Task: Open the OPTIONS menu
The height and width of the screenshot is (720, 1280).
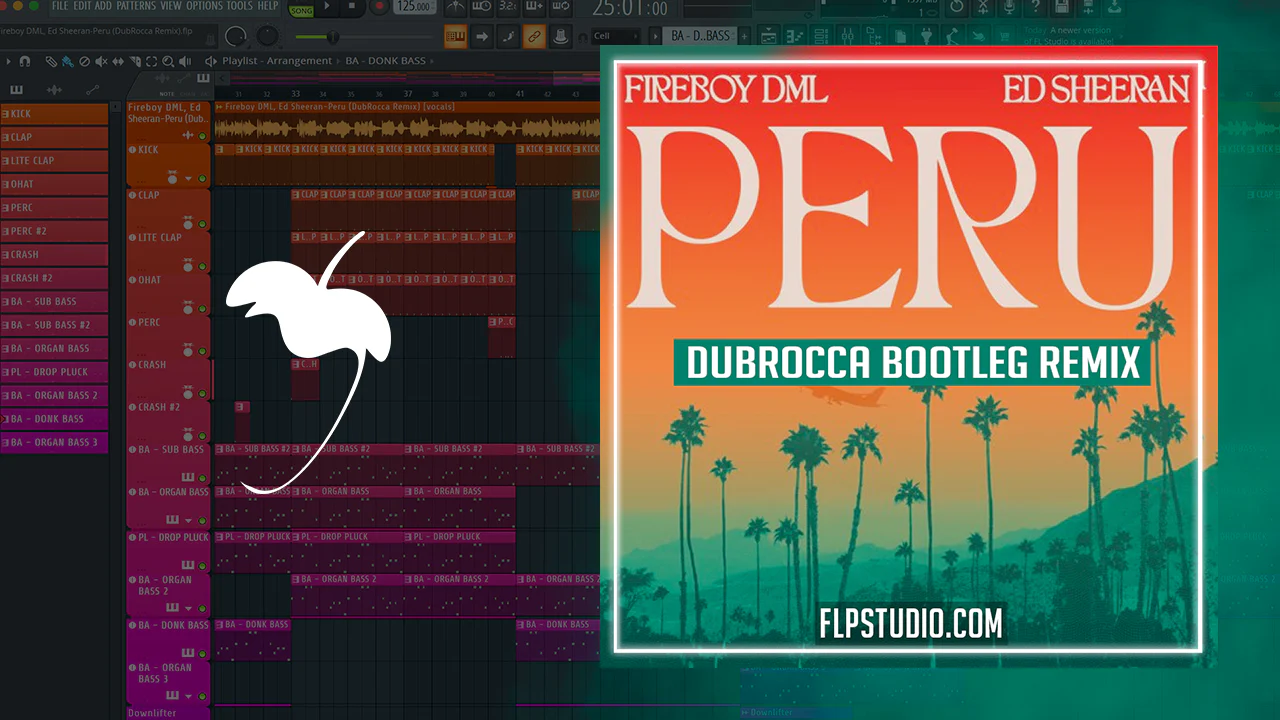Action: coord(204,6)
